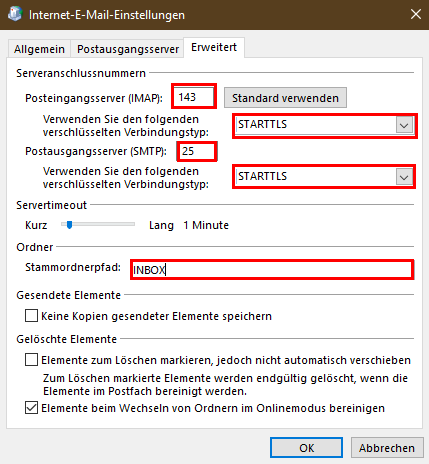Select the IMAP STARTTLS combo box
This screenshot has height=464, width=429.
[324, 125]
